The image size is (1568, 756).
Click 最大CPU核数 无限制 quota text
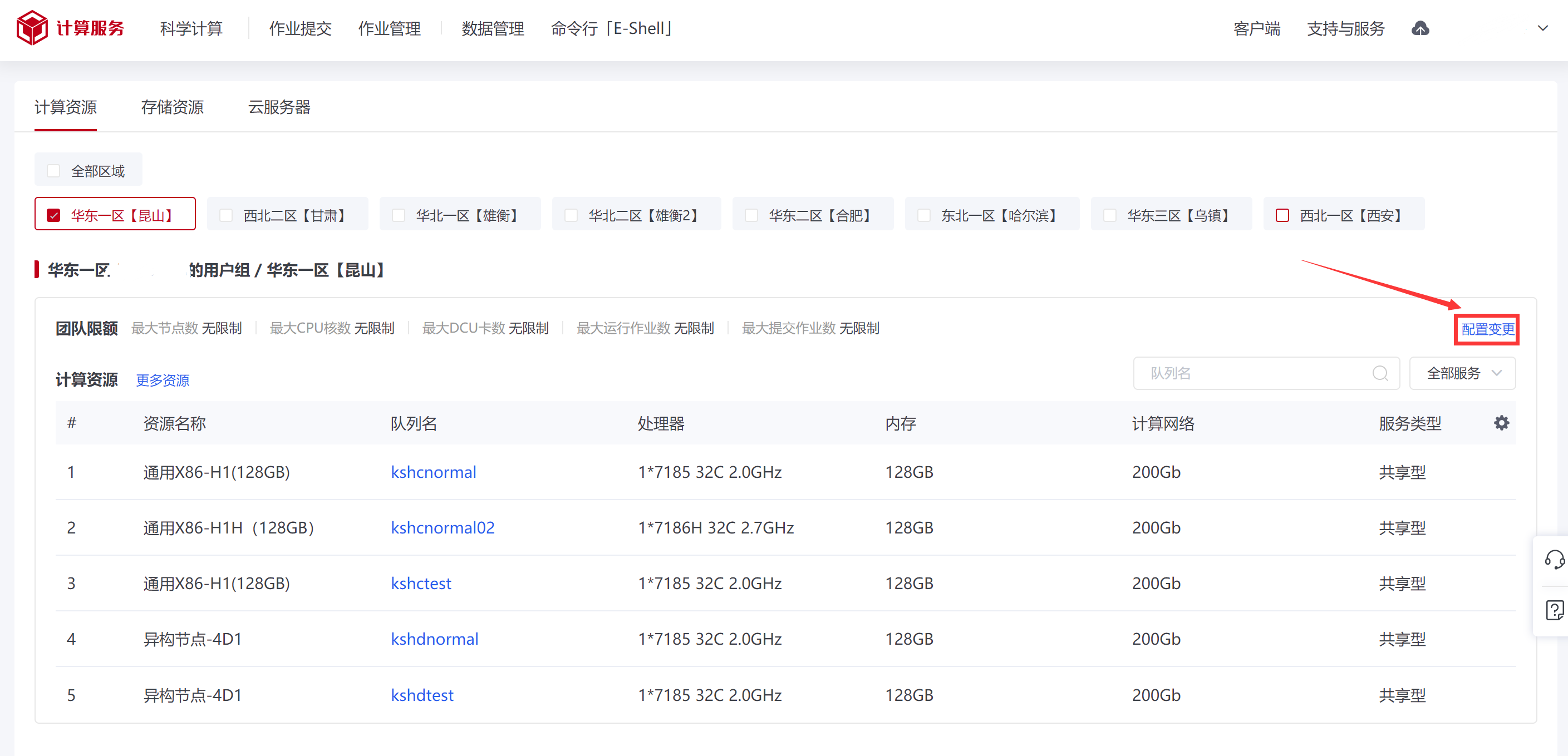point(332,328)
